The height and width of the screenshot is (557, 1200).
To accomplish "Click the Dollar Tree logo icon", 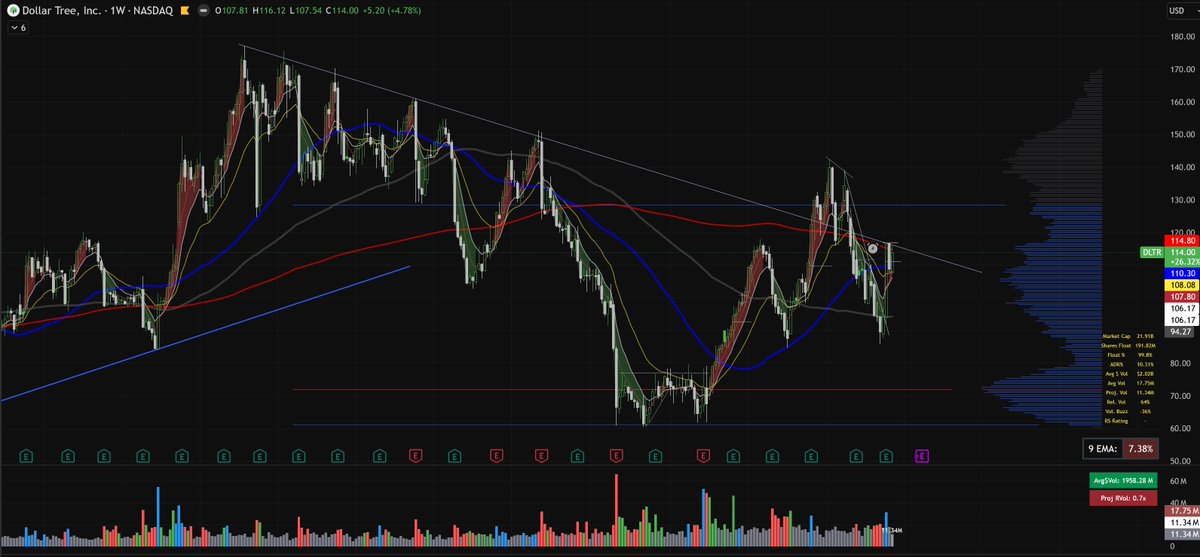I will pyautogui.click(x=13, y=11).
